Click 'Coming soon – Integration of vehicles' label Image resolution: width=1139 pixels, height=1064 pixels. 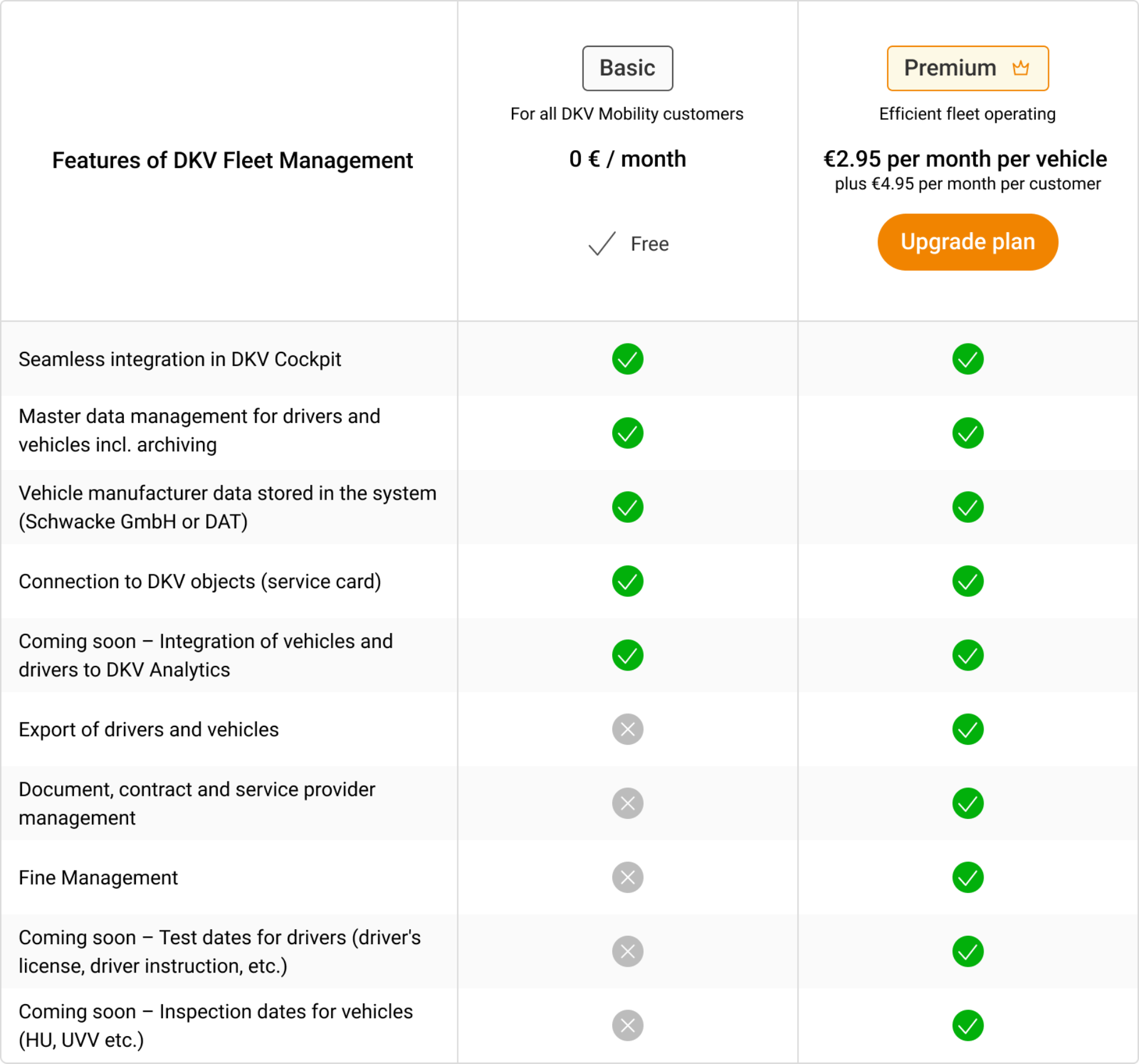pos(206,655)
